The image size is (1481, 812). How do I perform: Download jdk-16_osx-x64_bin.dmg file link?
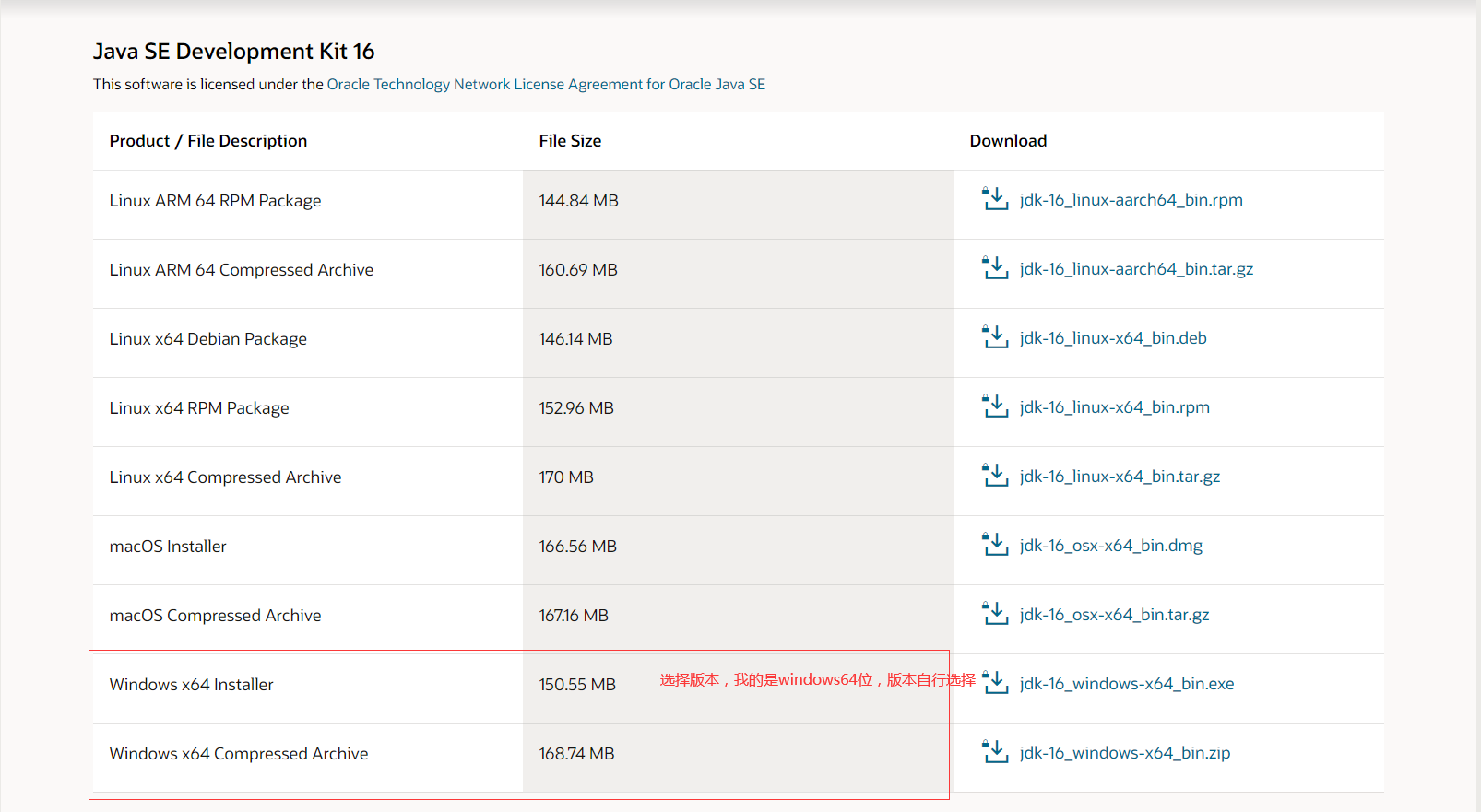point(1111,546)
